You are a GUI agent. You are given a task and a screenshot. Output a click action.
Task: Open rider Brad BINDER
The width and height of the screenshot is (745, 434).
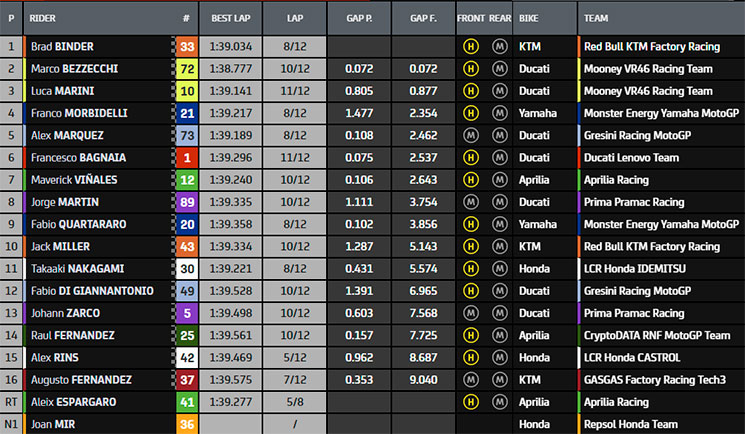pos(62,47)
